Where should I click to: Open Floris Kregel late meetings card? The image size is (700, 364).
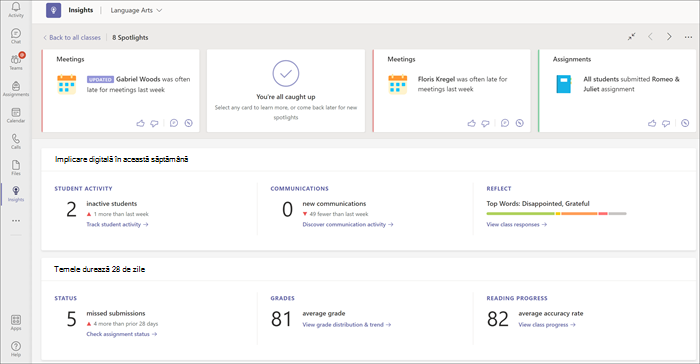pos(451,91)
